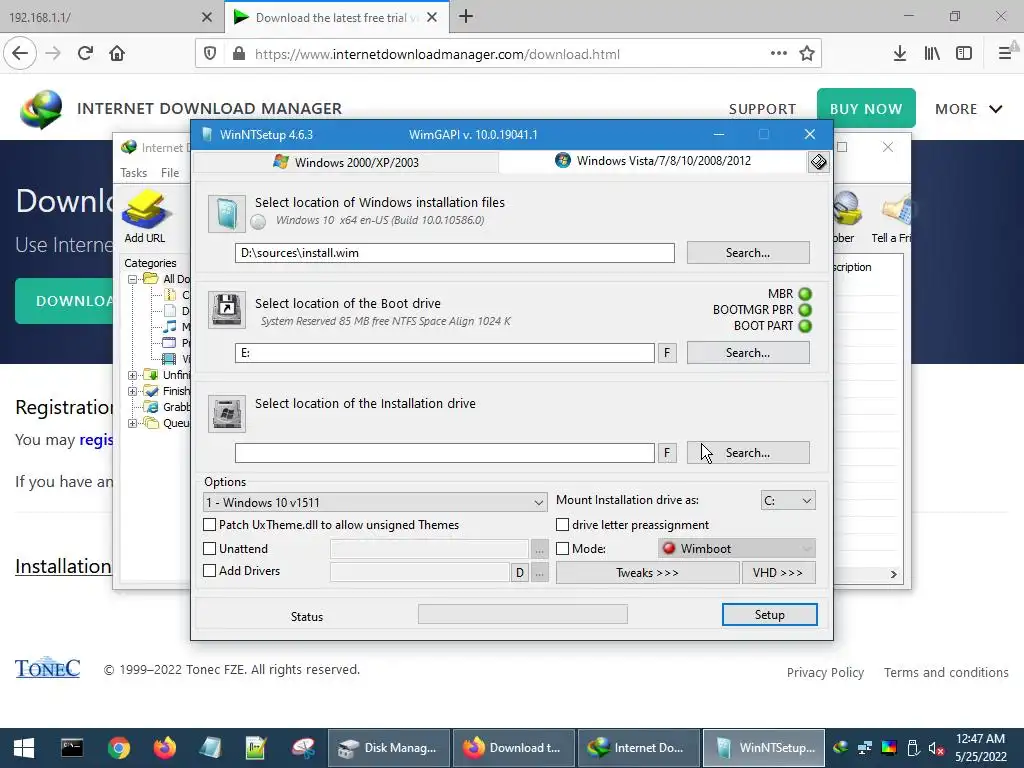Viewport: 1024px width, 768px height.
Task: Go back with browser back arrow
Action: tap(20, 54)
